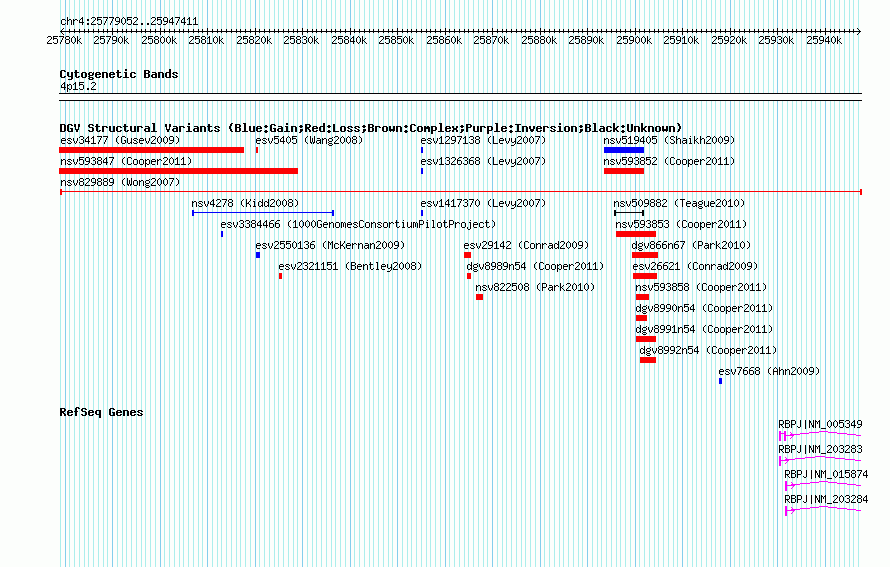The height and width of the screenshot is (567, 890).
Task: Click esv2550136 (McKernan2009) label
Action: (x=330, y=245)
